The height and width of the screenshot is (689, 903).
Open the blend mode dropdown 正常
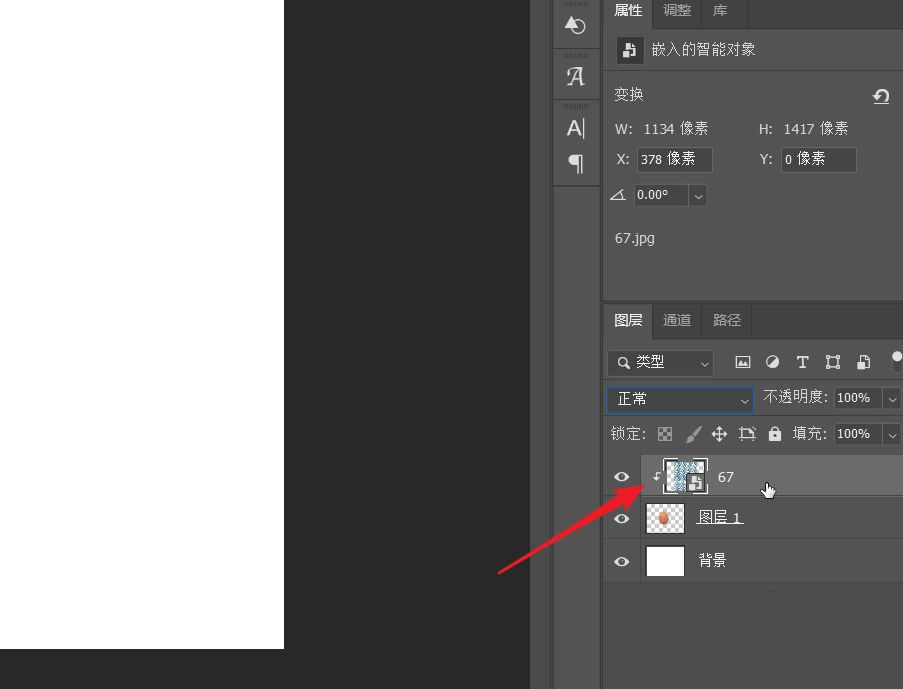(x=680, y=399)
